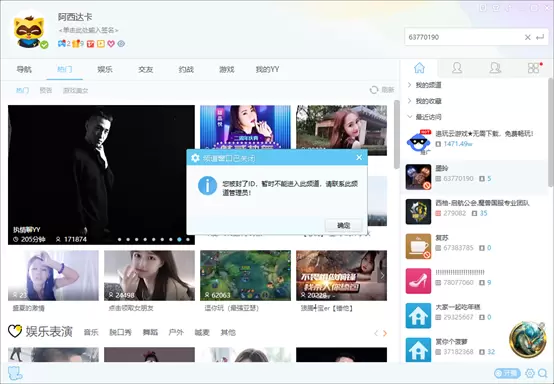554x384 pixels.
Task: Open the stream thumbnail with 24498 viewers
Action: (x=149, y=276)
